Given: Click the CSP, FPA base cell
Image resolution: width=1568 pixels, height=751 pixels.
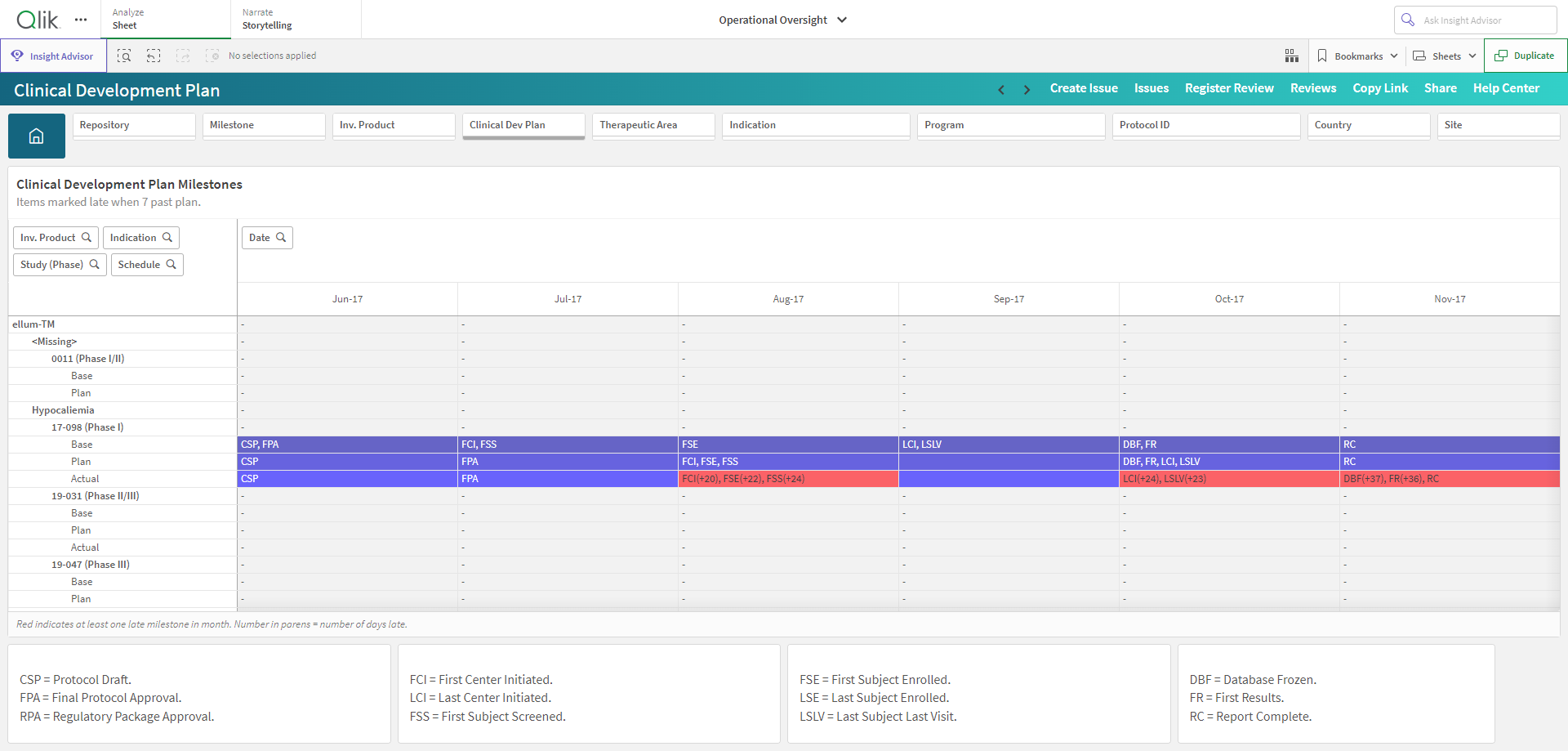Looking at the screenshot, I should click(348, 445).
